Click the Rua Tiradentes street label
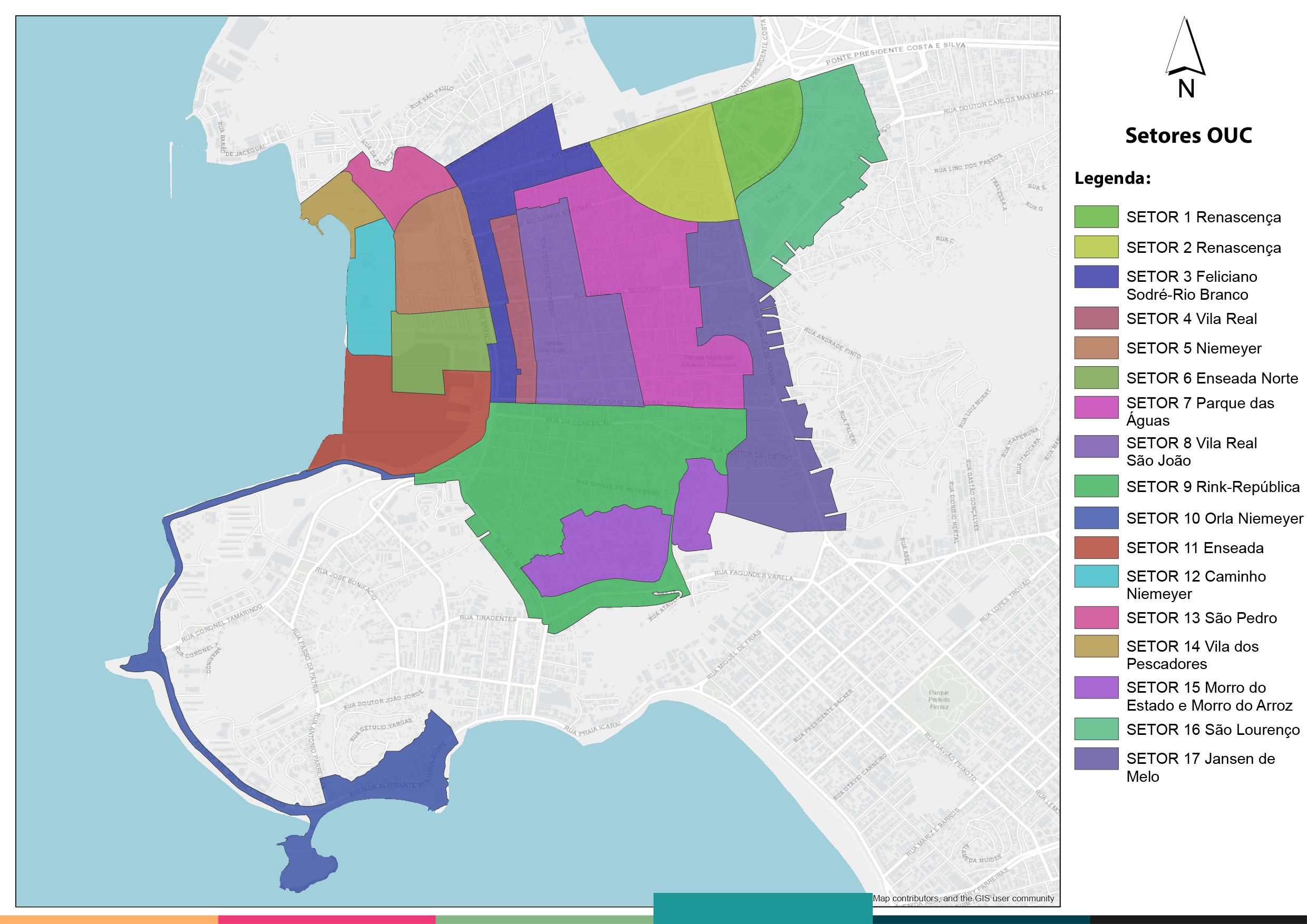This screenshot has width=1307, height=924. coord(488,618)
